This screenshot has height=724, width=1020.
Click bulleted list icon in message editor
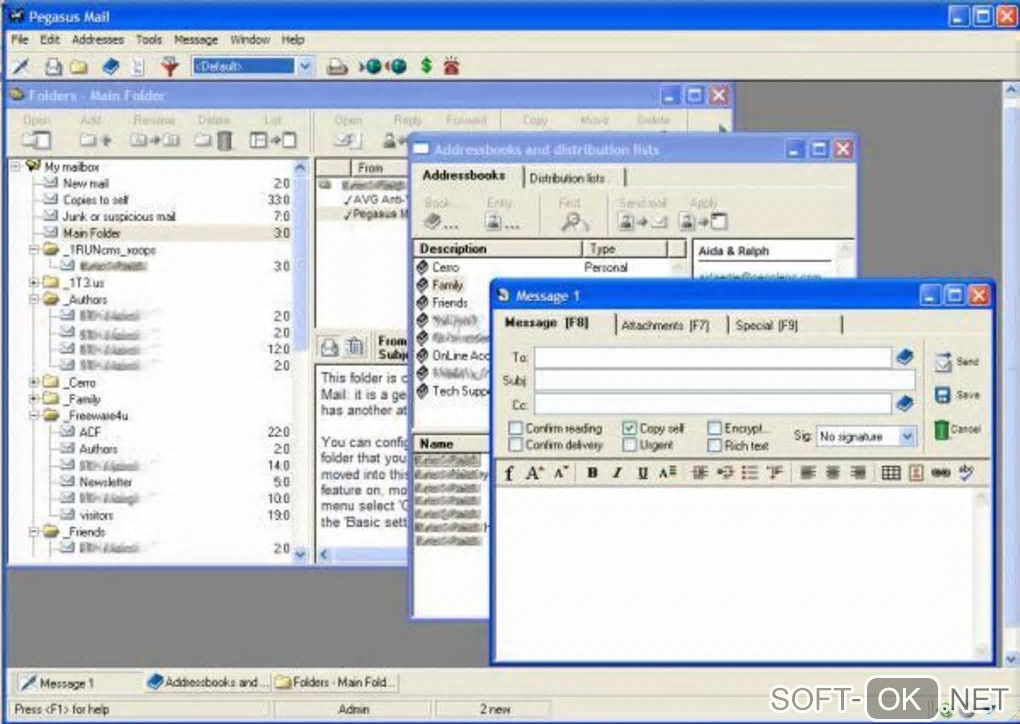tap(750, 473)
